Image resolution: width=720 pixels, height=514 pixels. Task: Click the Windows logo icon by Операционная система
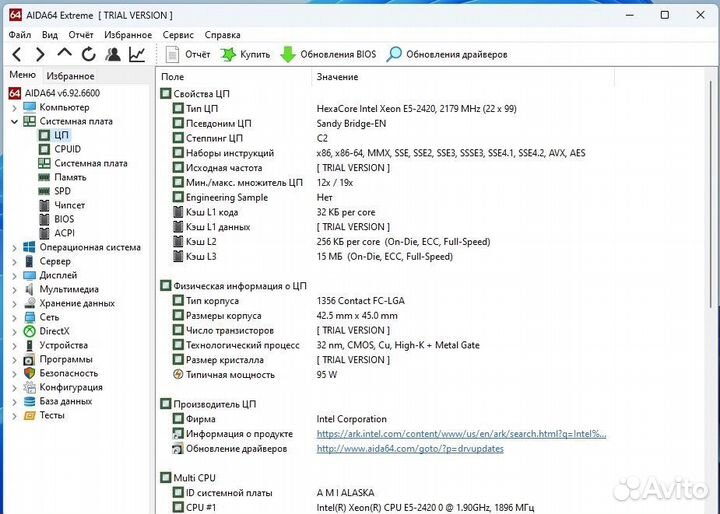pyautogui.click(x=29, y=247)
